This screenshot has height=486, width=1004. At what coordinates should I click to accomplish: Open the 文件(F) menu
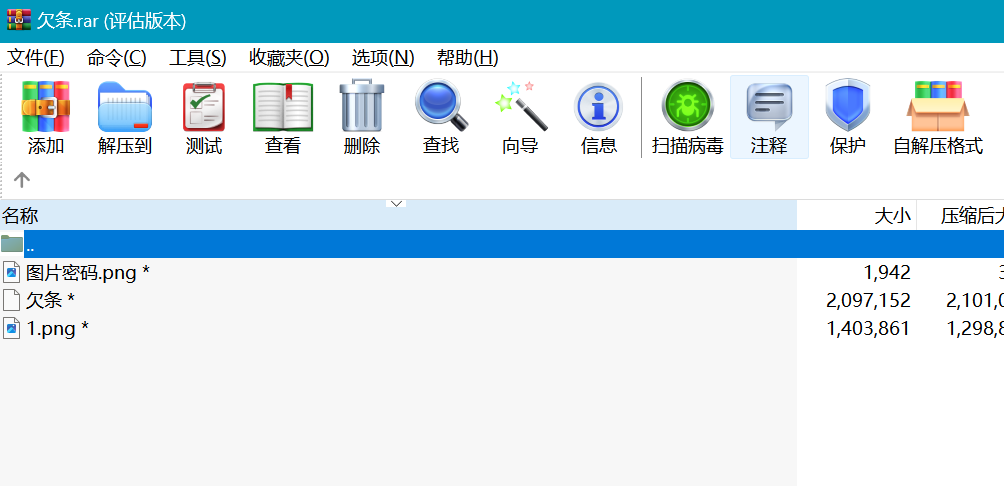click(x=35, y=58)
